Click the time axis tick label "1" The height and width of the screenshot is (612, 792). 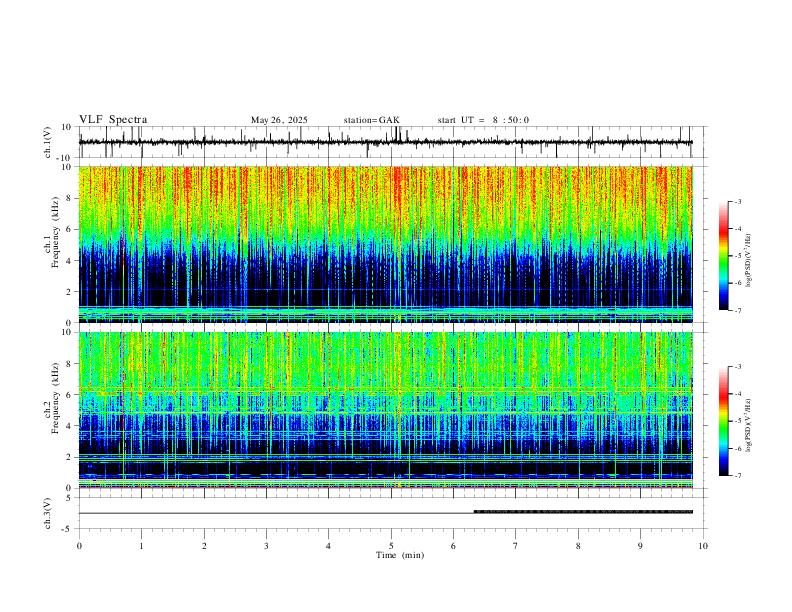(x=141, y=546)
